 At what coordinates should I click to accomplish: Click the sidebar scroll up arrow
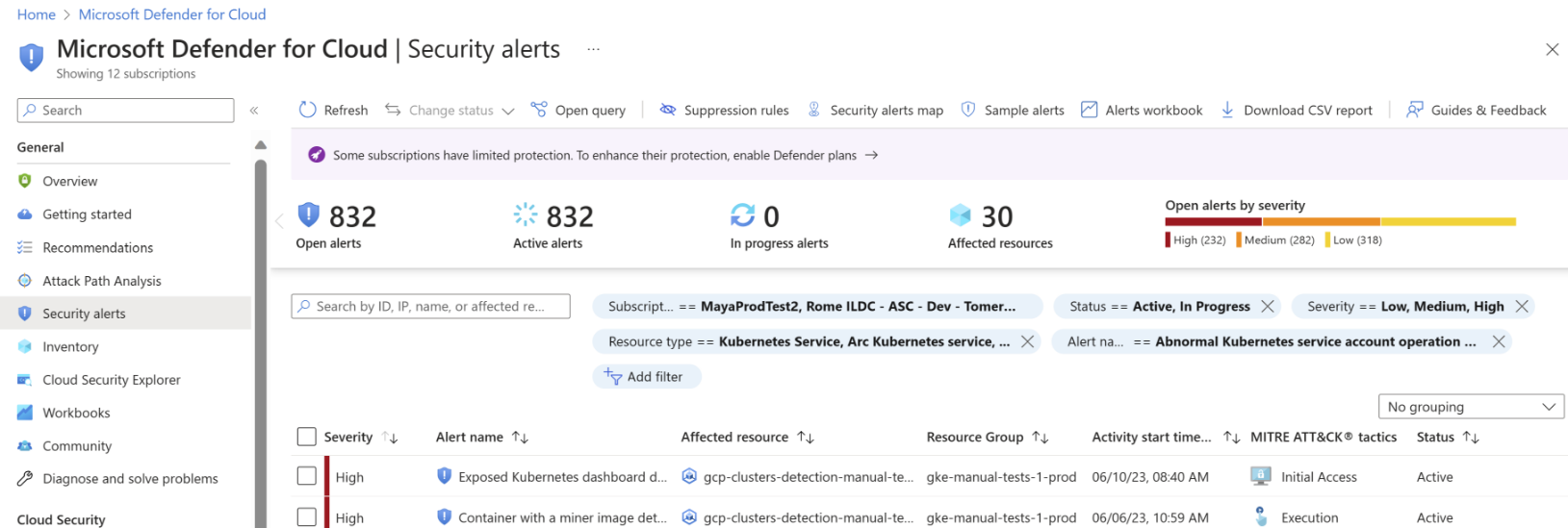point(260,145)
